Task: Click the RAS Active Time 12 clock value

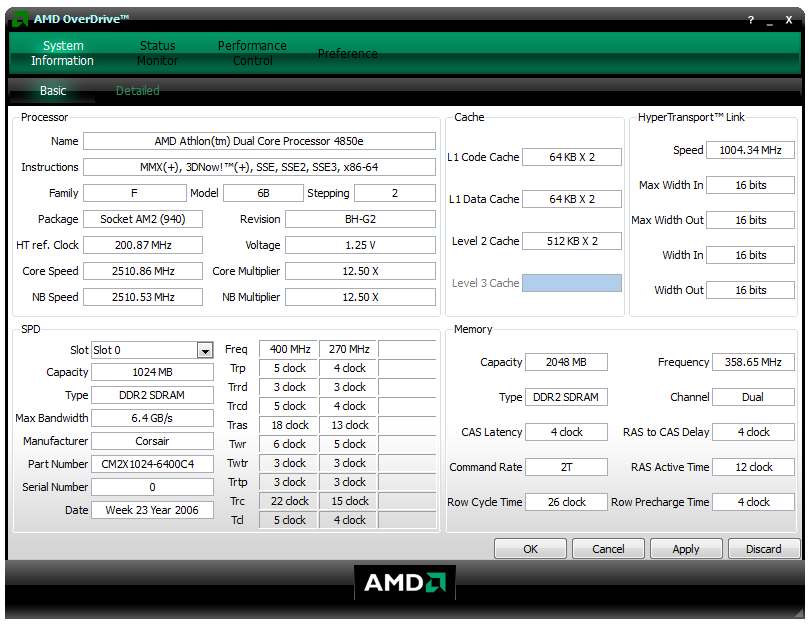Action: 753,467
